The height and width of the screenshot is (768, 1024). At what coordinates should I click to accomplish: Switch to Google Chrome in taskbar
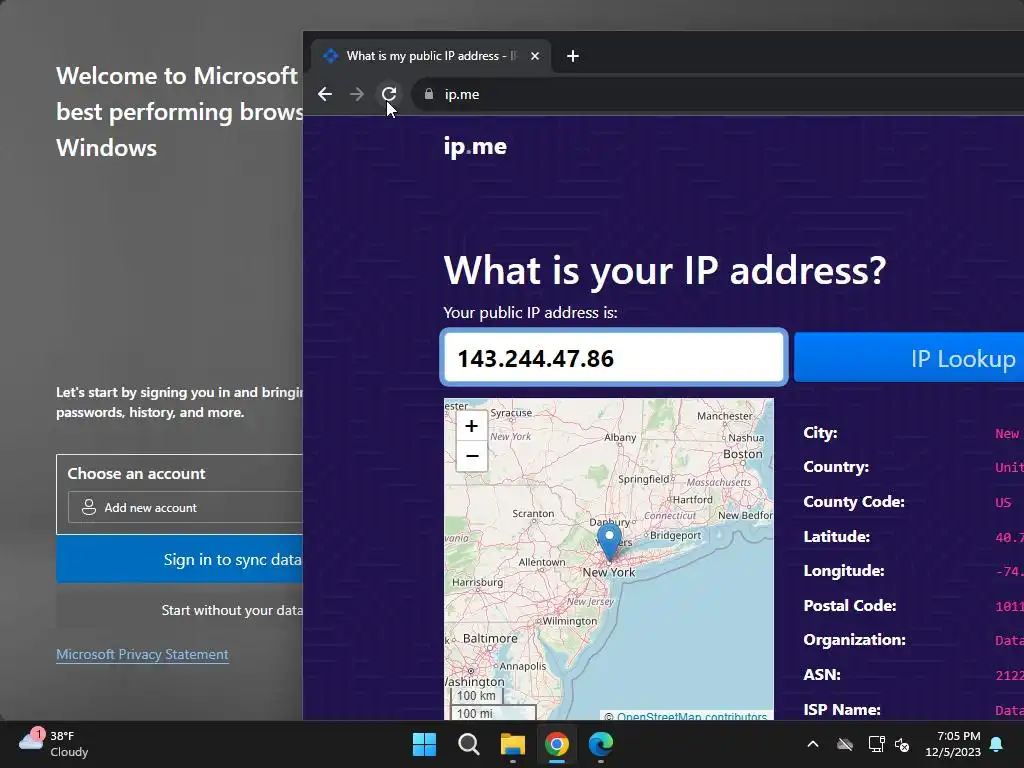click(x=557, y=744)
